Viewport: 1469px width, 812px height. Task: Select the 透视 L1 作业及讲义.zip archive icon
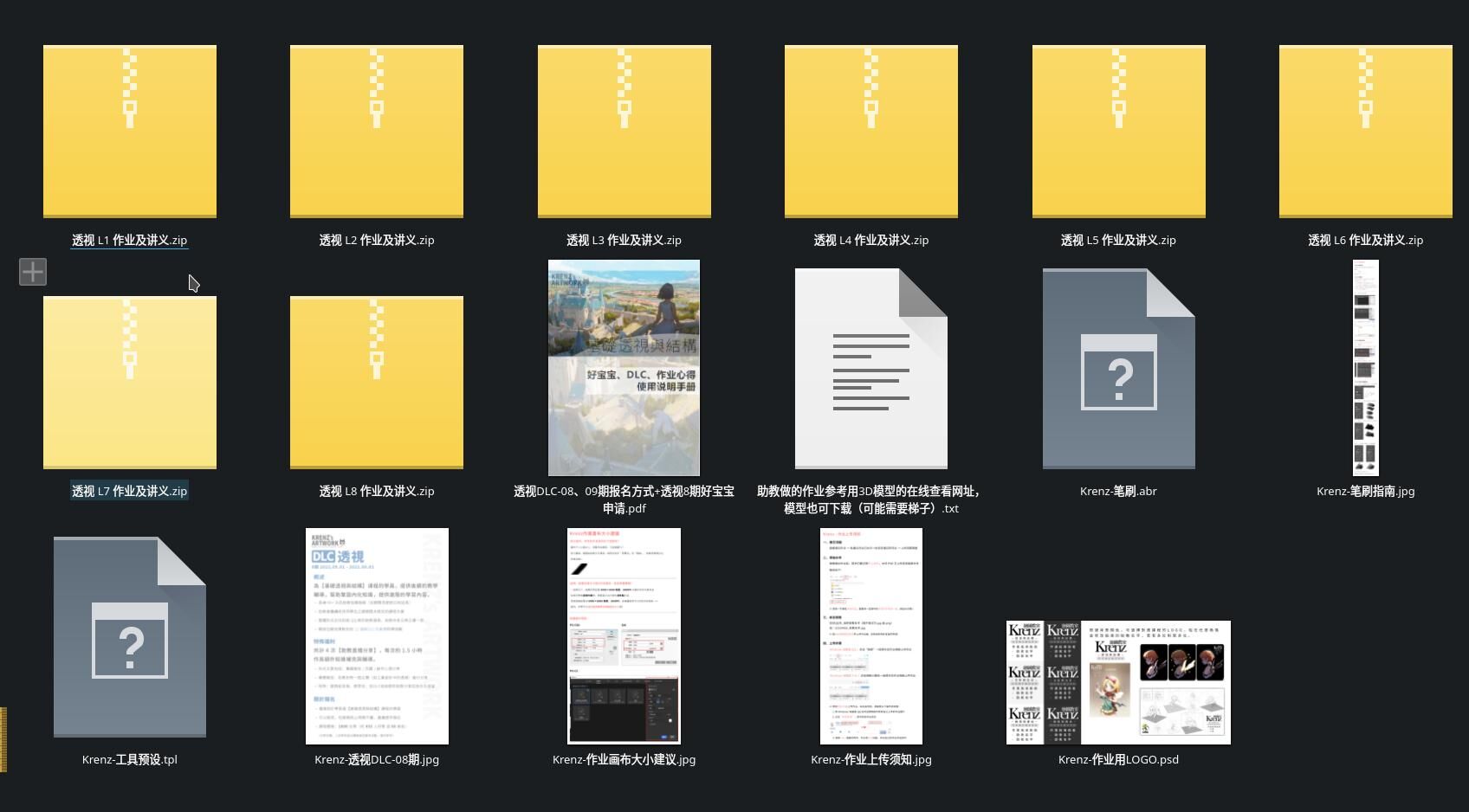pyautogui.click(x=130, y=132)
